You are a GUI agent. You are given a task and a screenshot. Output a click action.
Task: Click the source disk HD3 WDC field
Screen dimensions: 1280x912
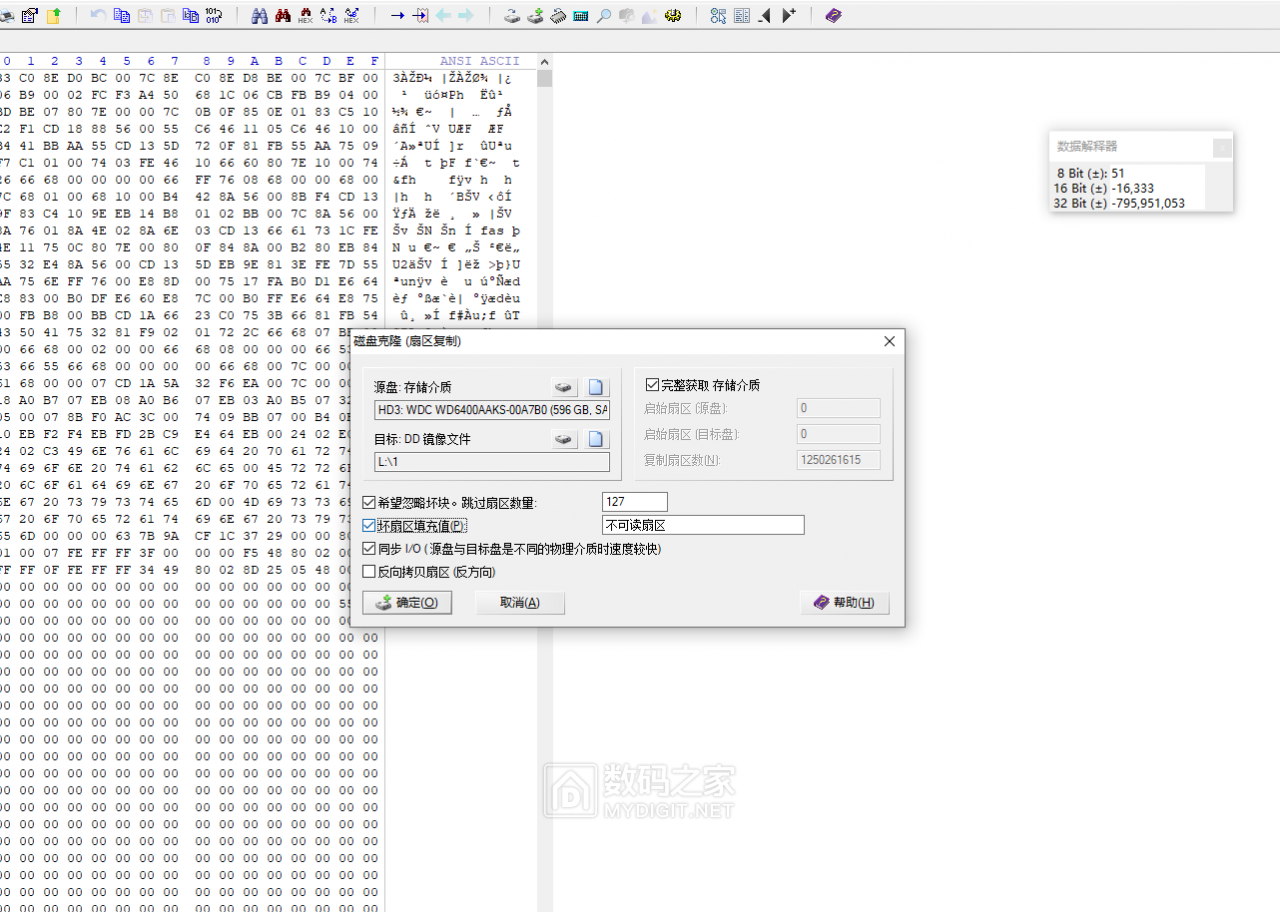click(x=492, y=410)
